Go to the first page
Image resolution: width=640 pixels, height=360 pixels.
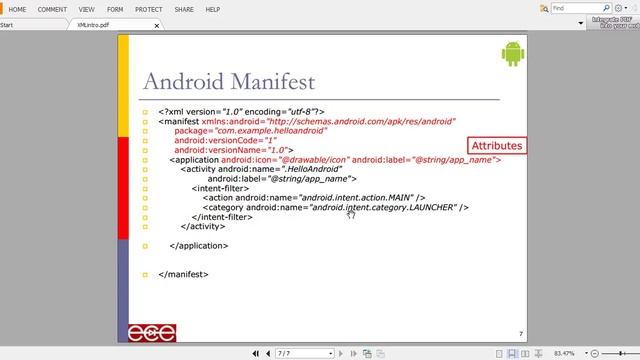point(256,353)
